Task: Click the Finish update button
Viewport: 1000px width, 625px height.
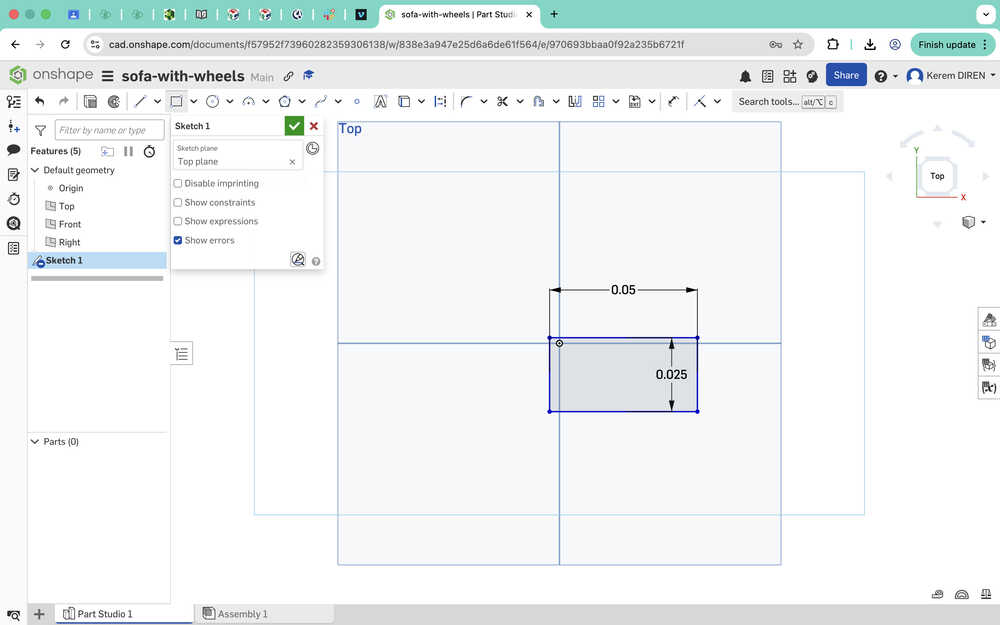Action: point(952,45)
